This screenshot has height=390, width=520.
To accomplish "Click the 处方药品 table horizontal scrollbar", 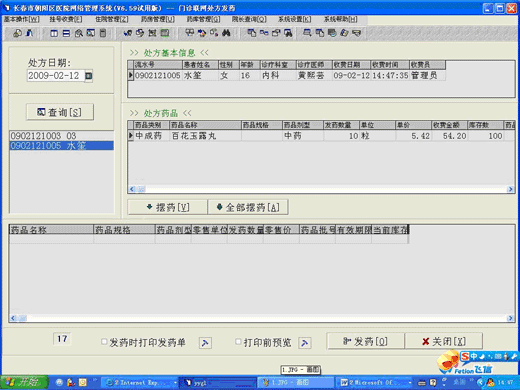I will (x=321, y=189).
